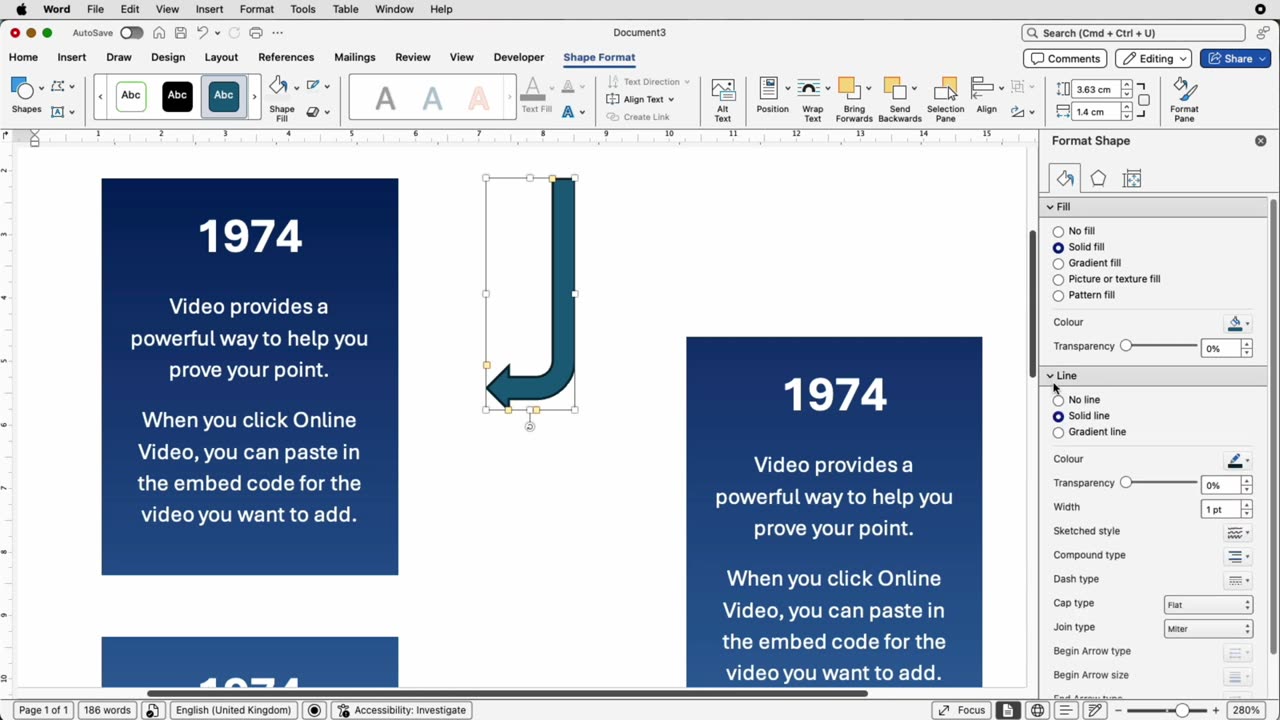Switch to the Layout ribbon tab

221,57
